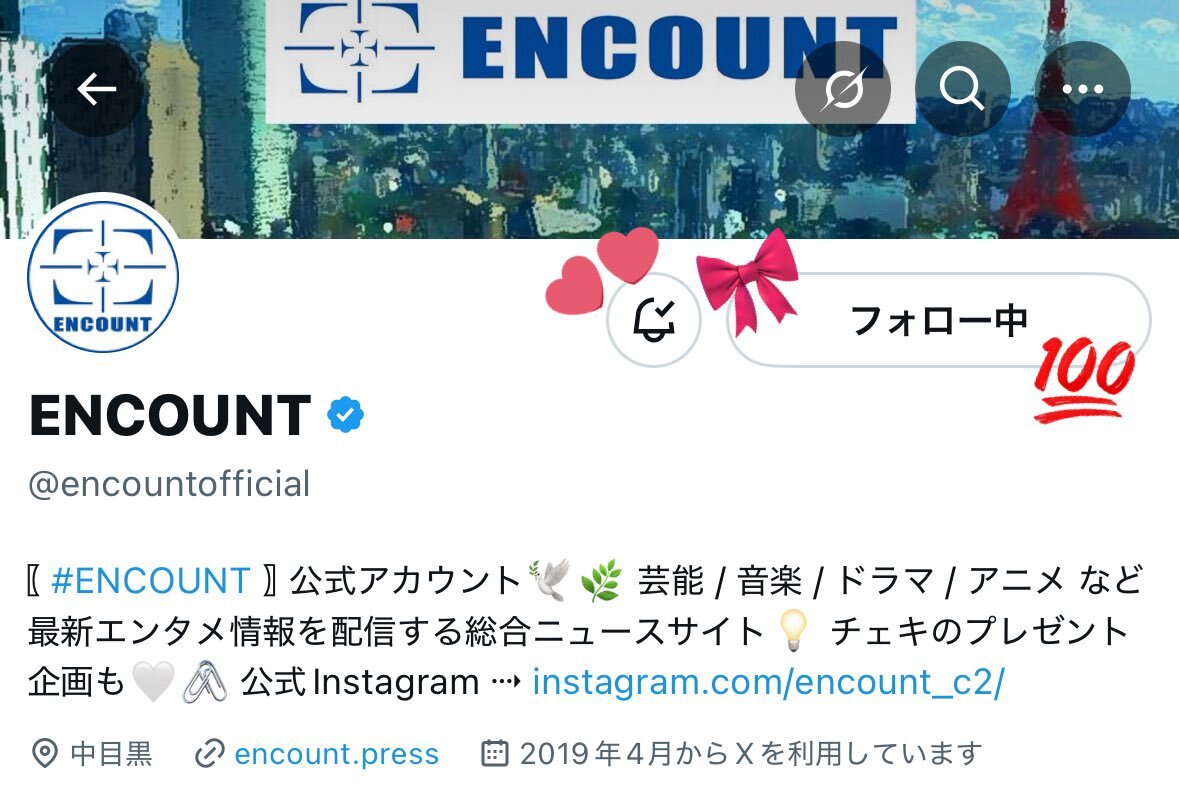The width and height of the screenshot is (1179, 812).
Task: Tap the chain link icon beside encount.press
Action: [x=209, y=753]
